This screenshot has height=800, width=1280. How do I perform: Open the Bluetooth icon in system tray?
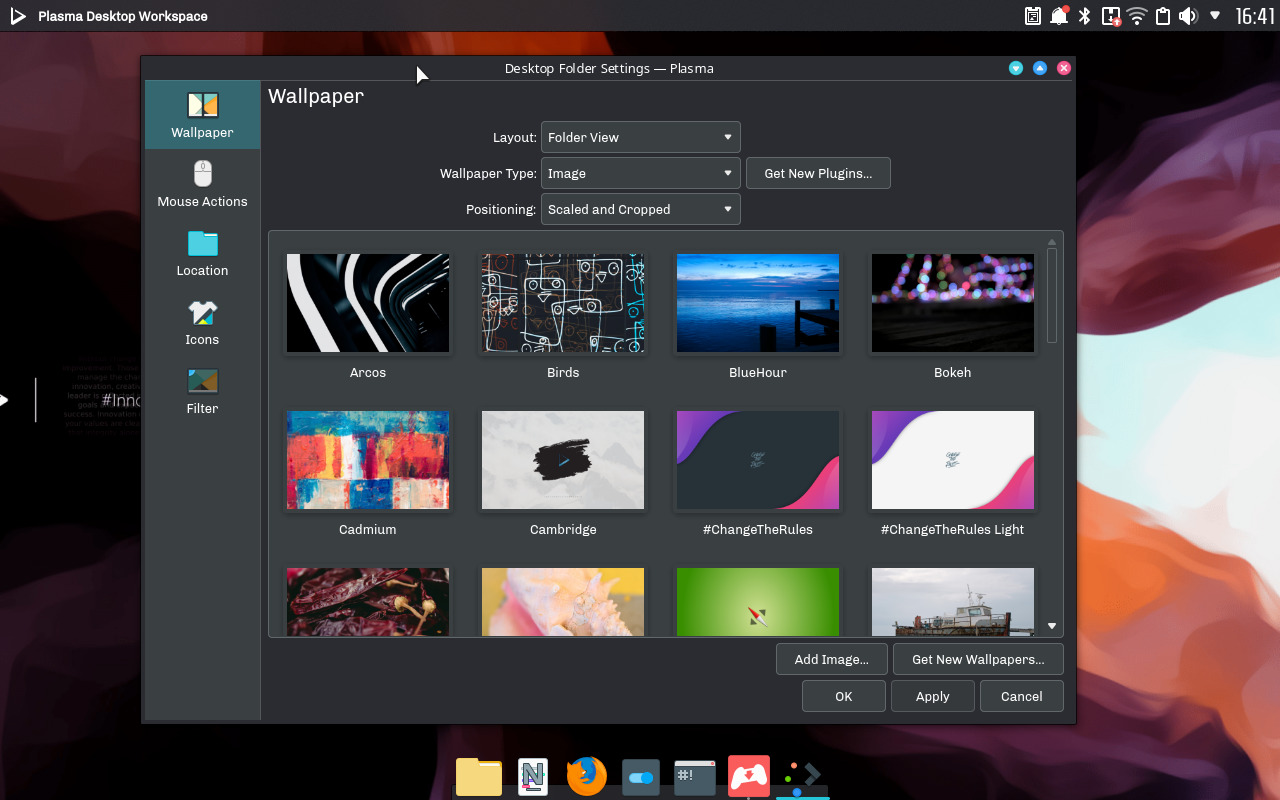(1084, 16)
